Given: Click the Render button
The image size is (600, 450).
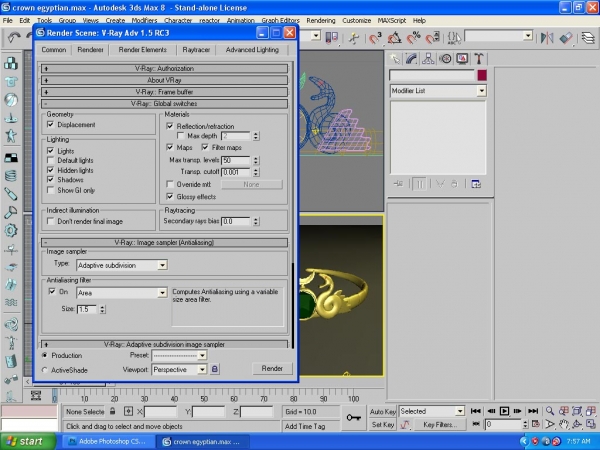Looking at the screenshot, I should 272,368.
